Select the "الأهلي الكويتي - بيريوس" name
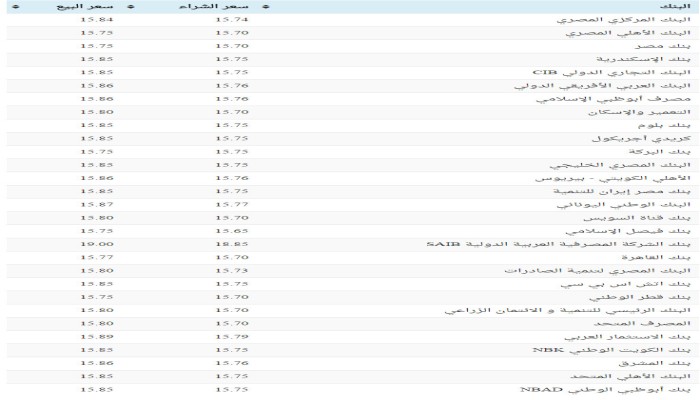 tap(613, 178)
